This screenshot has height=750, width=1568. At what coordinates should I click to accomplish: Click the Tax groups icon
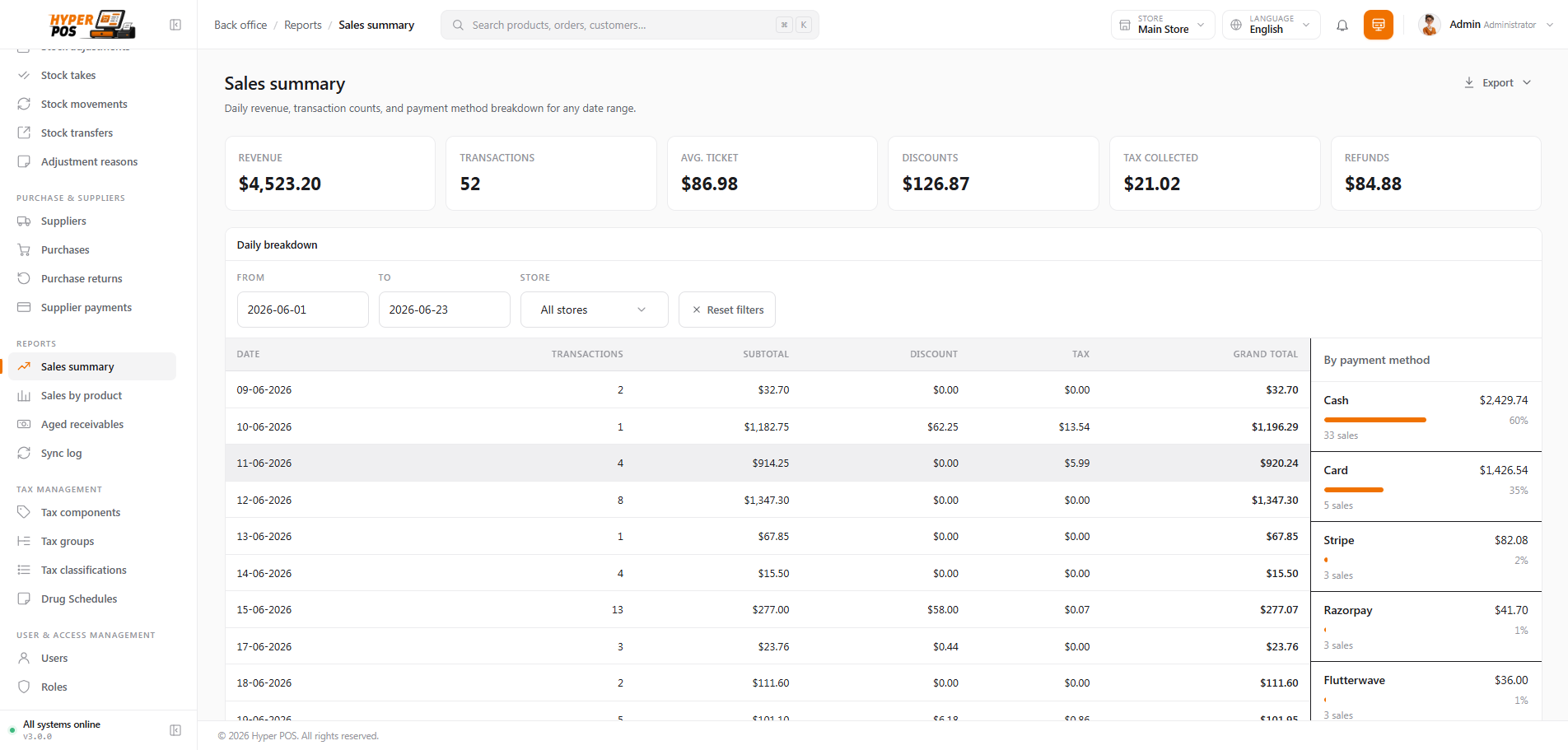[x=24, y=541]
